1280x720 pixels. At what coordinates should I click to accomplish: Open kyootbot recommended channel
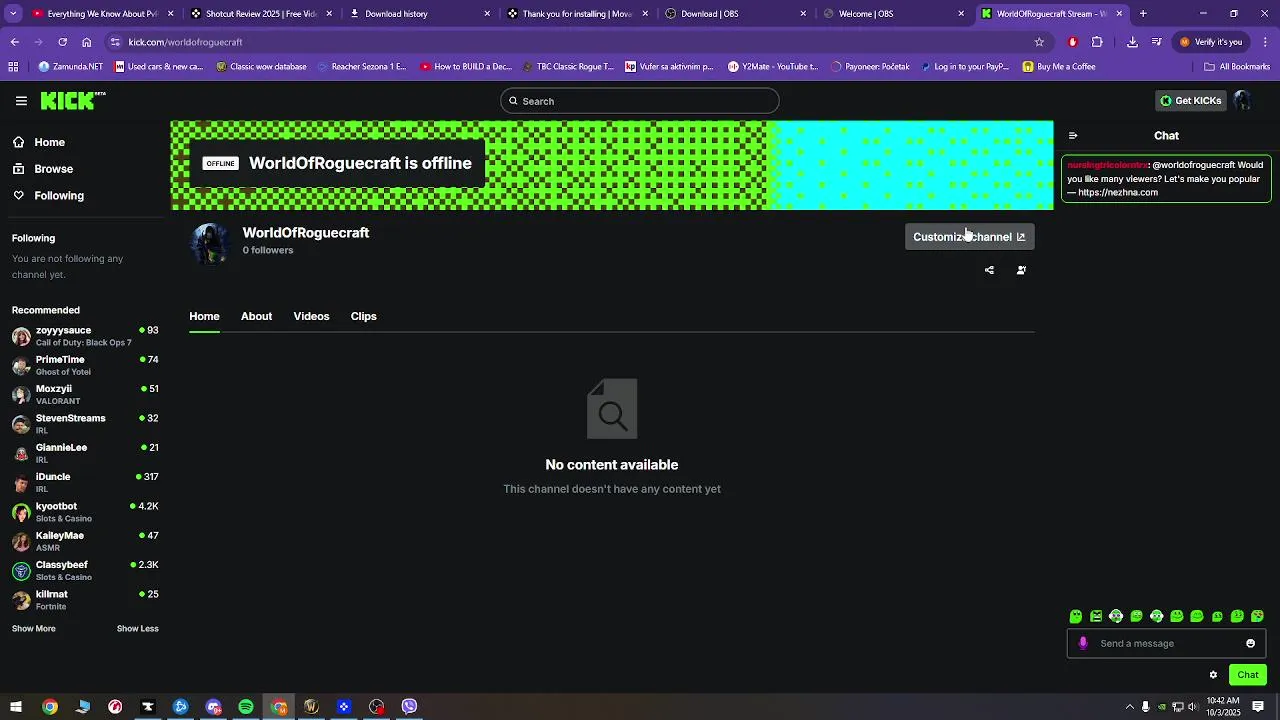pyautogui.click(x=85, y=512)
